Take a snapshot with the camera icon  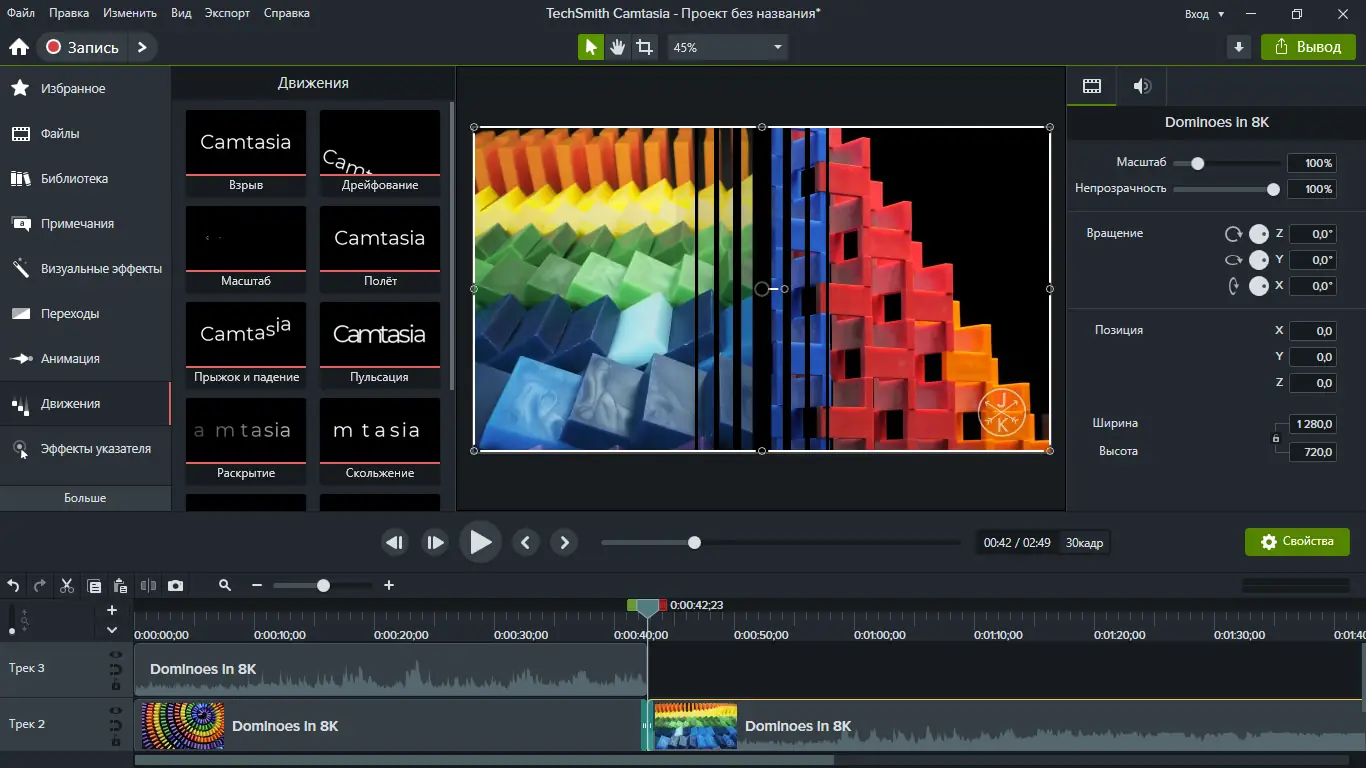coord(176,586)
